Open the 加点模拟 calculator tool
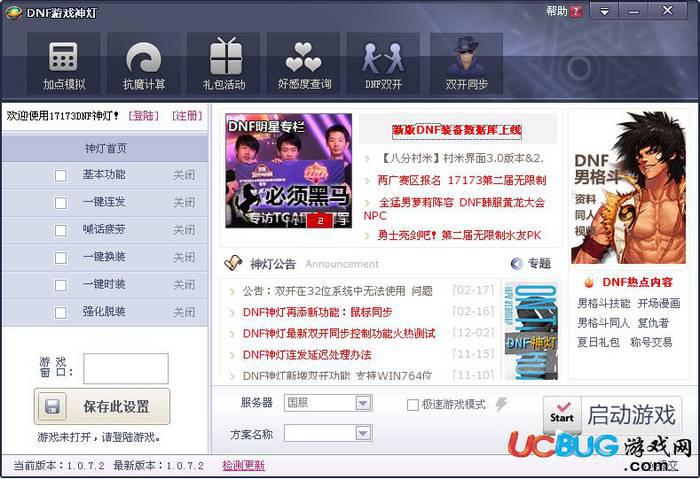The height and width of the screenshot is (479, 700). (x=63, y=64)
